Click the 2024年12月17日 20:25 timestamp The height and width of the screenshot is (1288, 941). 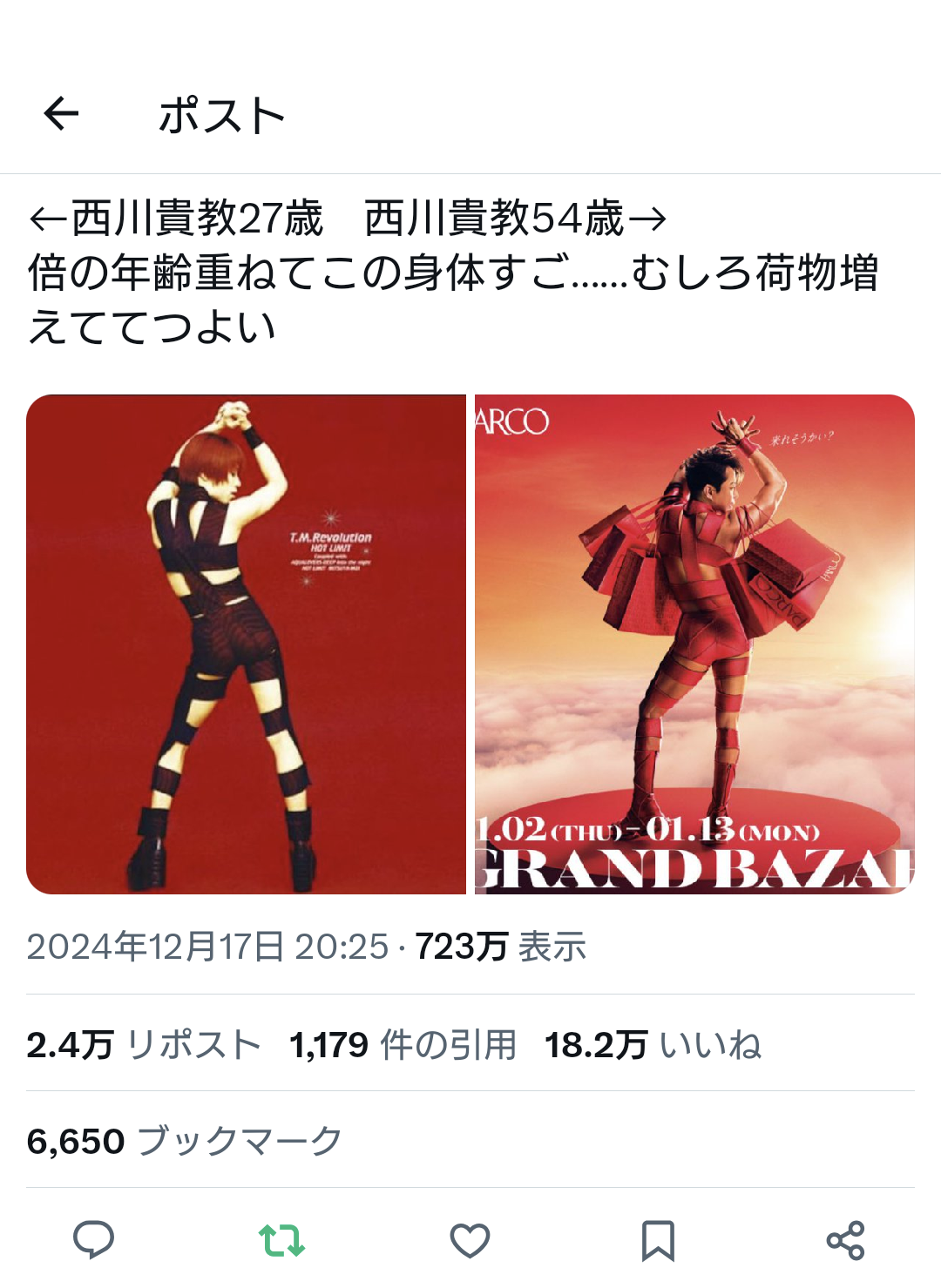207,947
